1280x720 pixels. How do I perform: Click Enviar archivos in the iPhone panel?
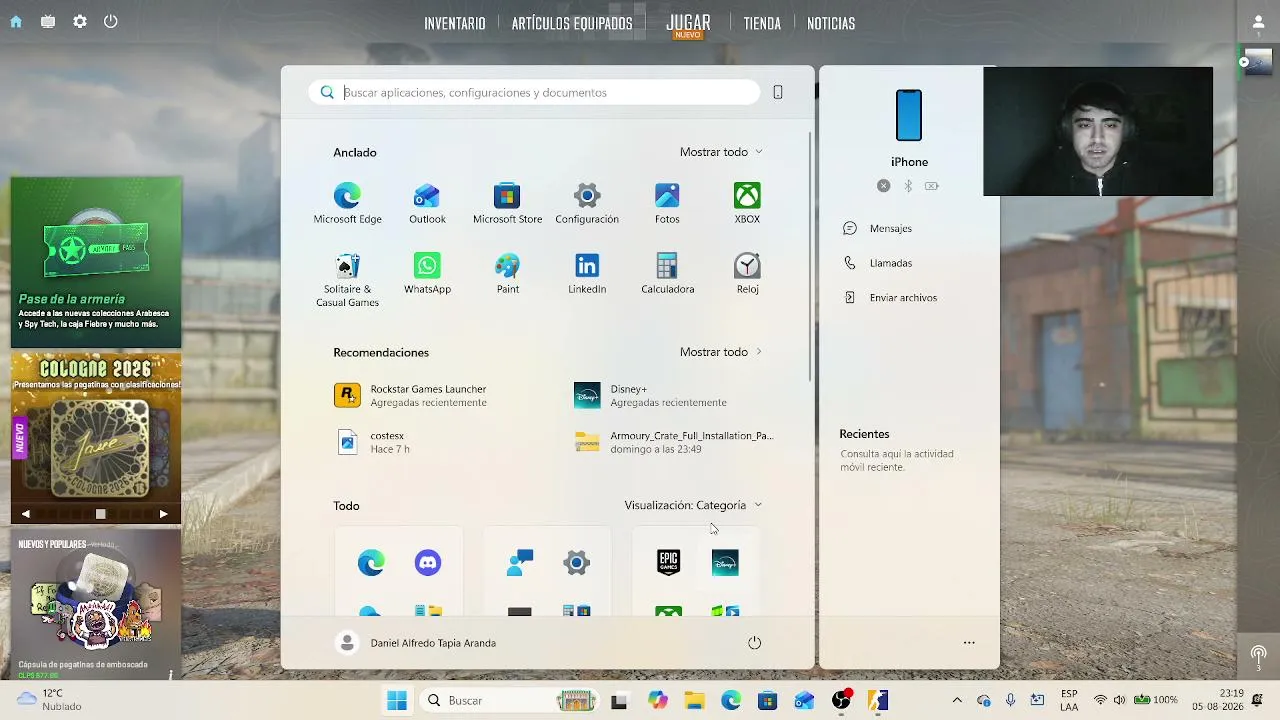(x=891, y=298)
